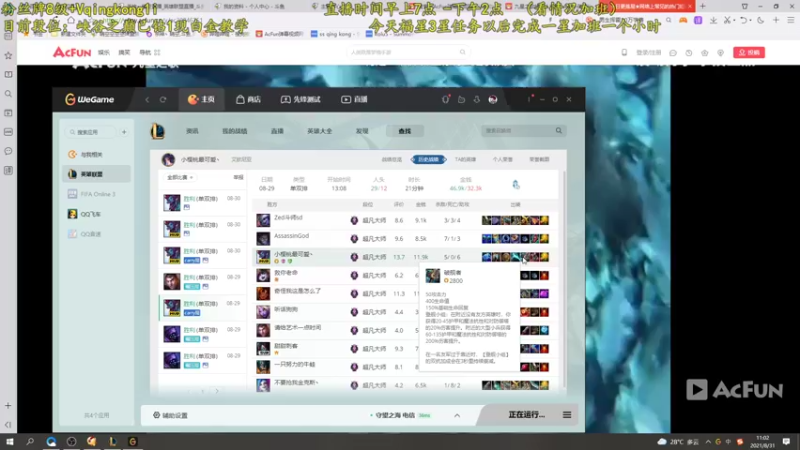
Task: Open the 先锋测试 tab
Action: coord(301,99)
